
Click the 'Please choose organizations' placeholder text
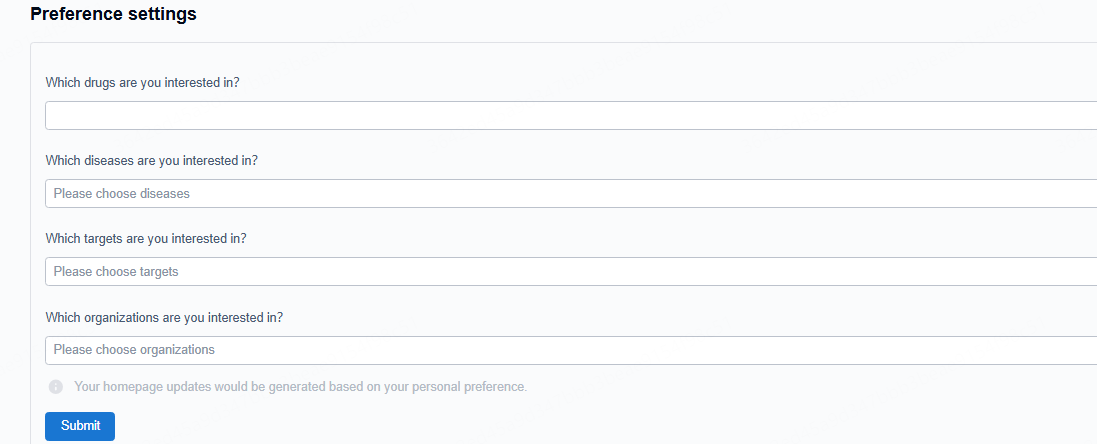(134, 350)
